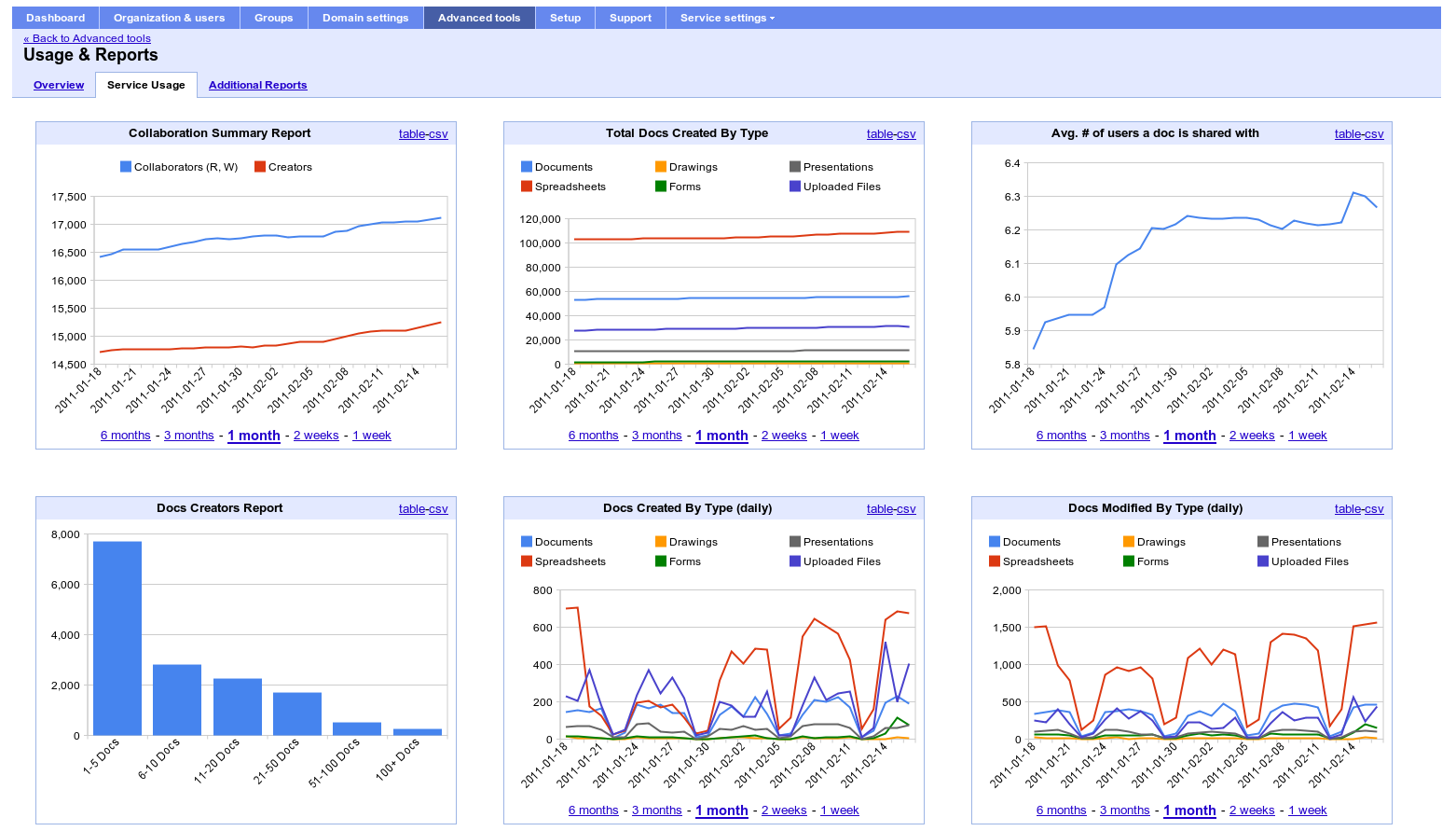1456x831 pixels.
Task: Click red Creators legend swatch
Action: coord(260,167)
